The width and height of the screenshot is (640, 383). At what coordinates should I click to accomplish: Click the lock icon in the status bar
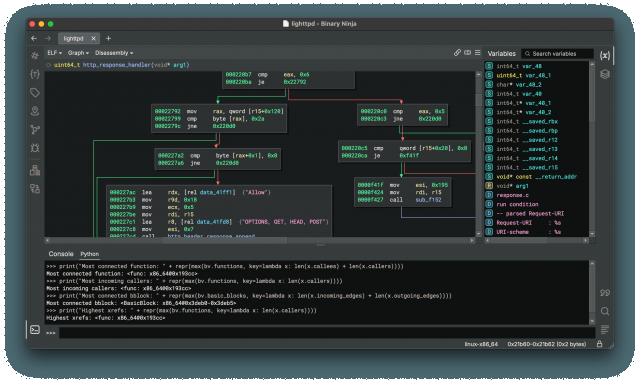tap(599, 344)
